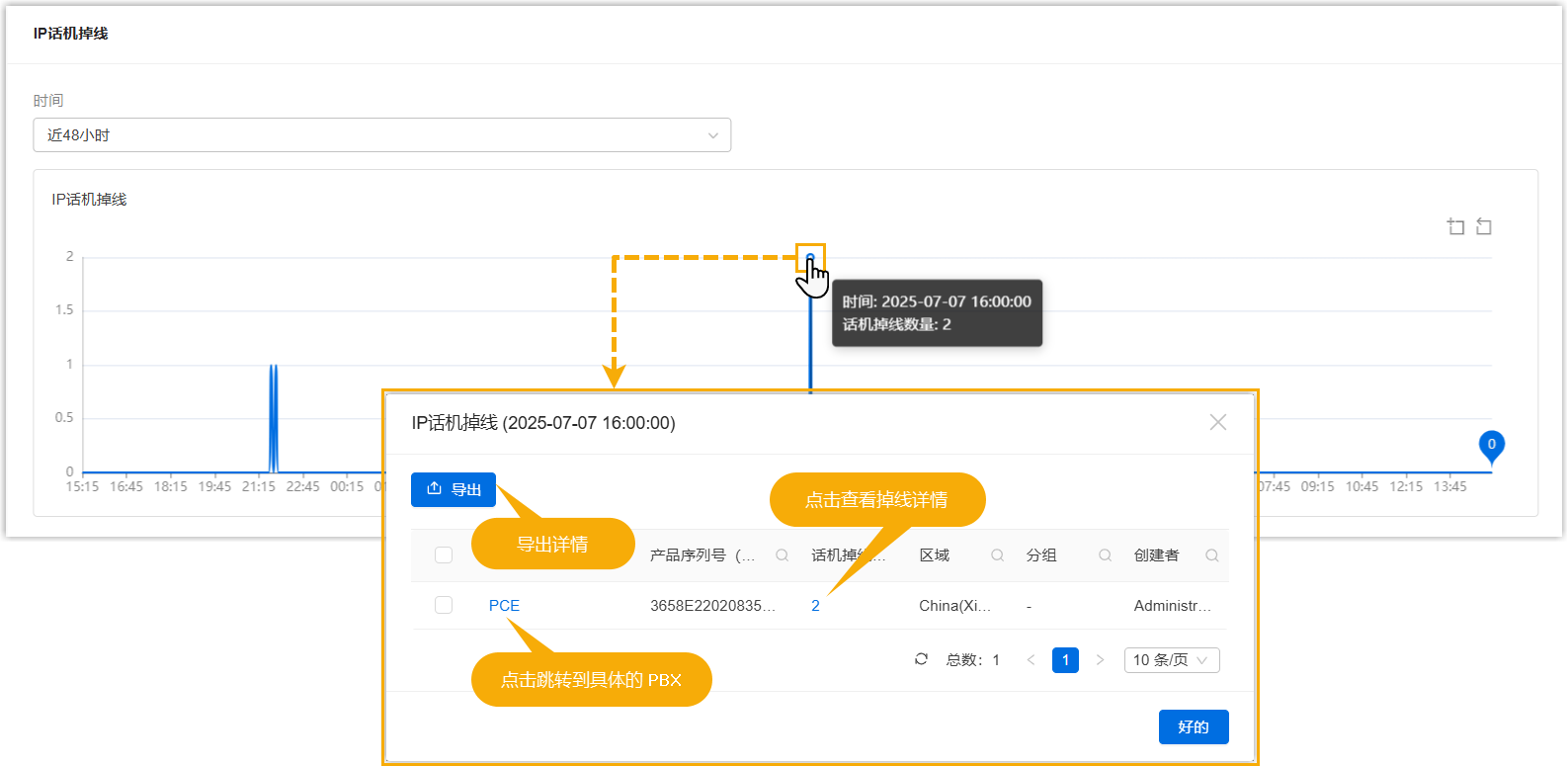1568x767 pixels.
Task: Click the search icon in 分组 column
Action: pyautogui.click(x=1105, y=555)
